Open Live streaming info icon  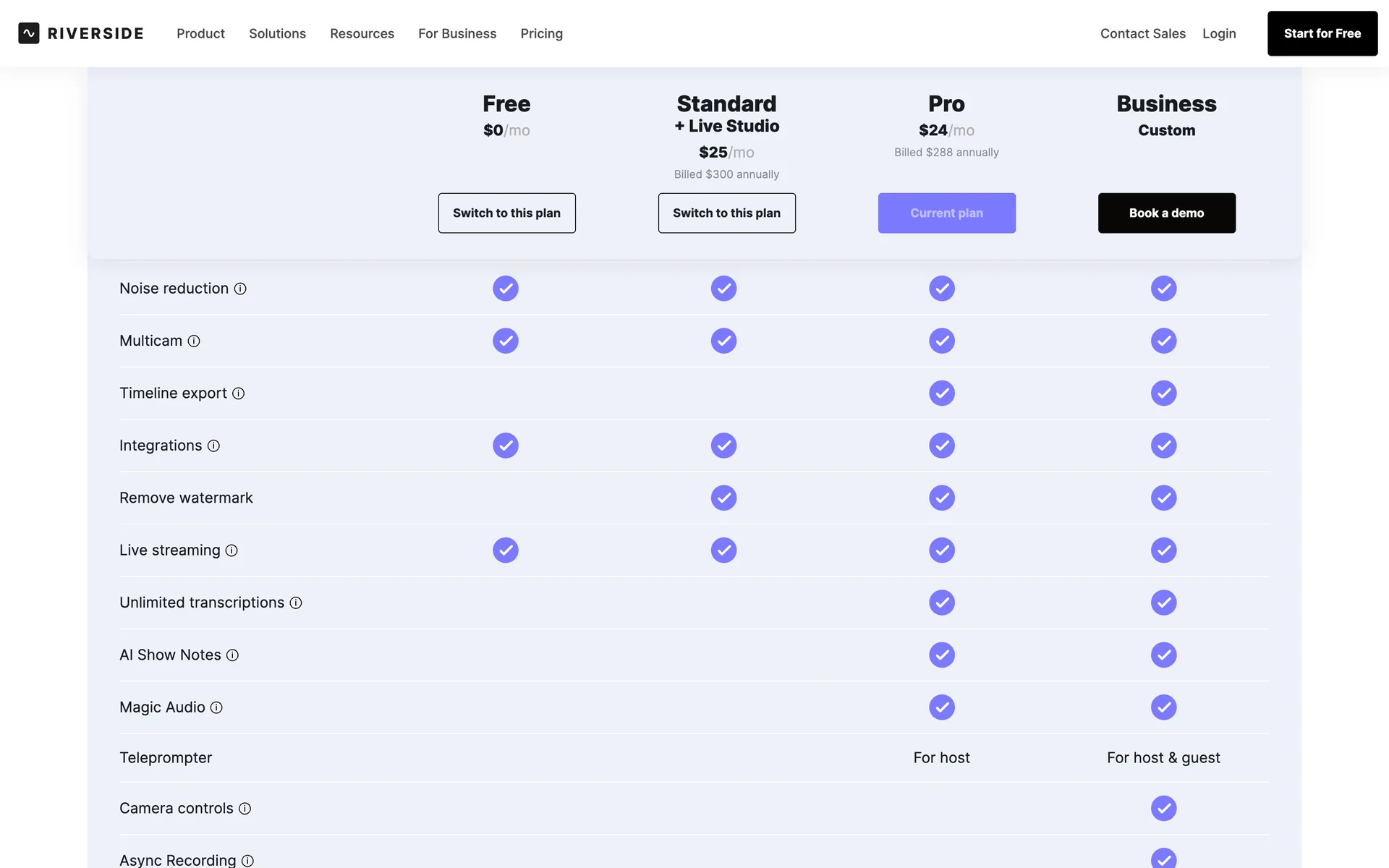point(231,550)
